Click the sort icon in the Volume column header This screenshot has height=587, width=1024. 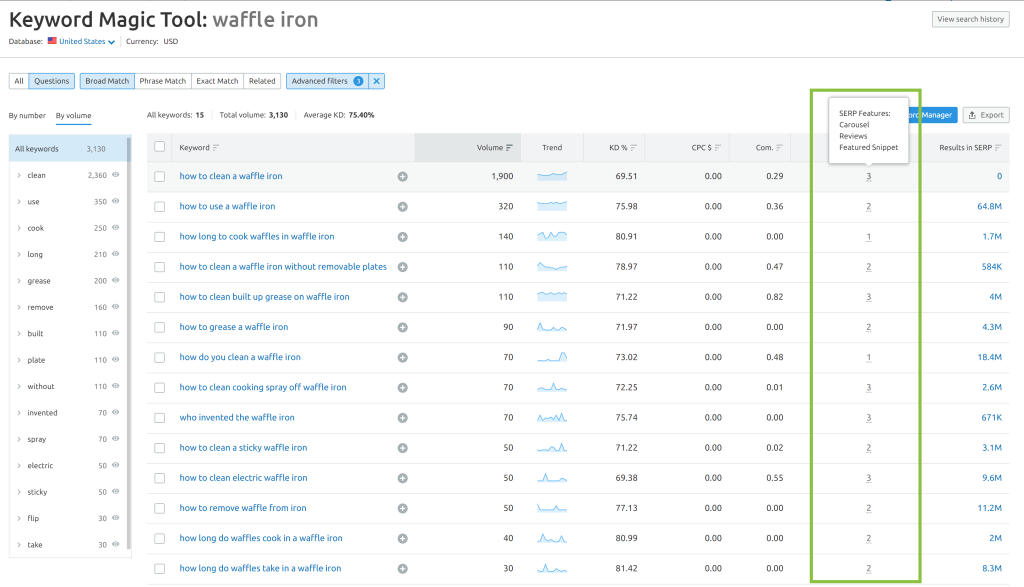click(x=509, y=148)
